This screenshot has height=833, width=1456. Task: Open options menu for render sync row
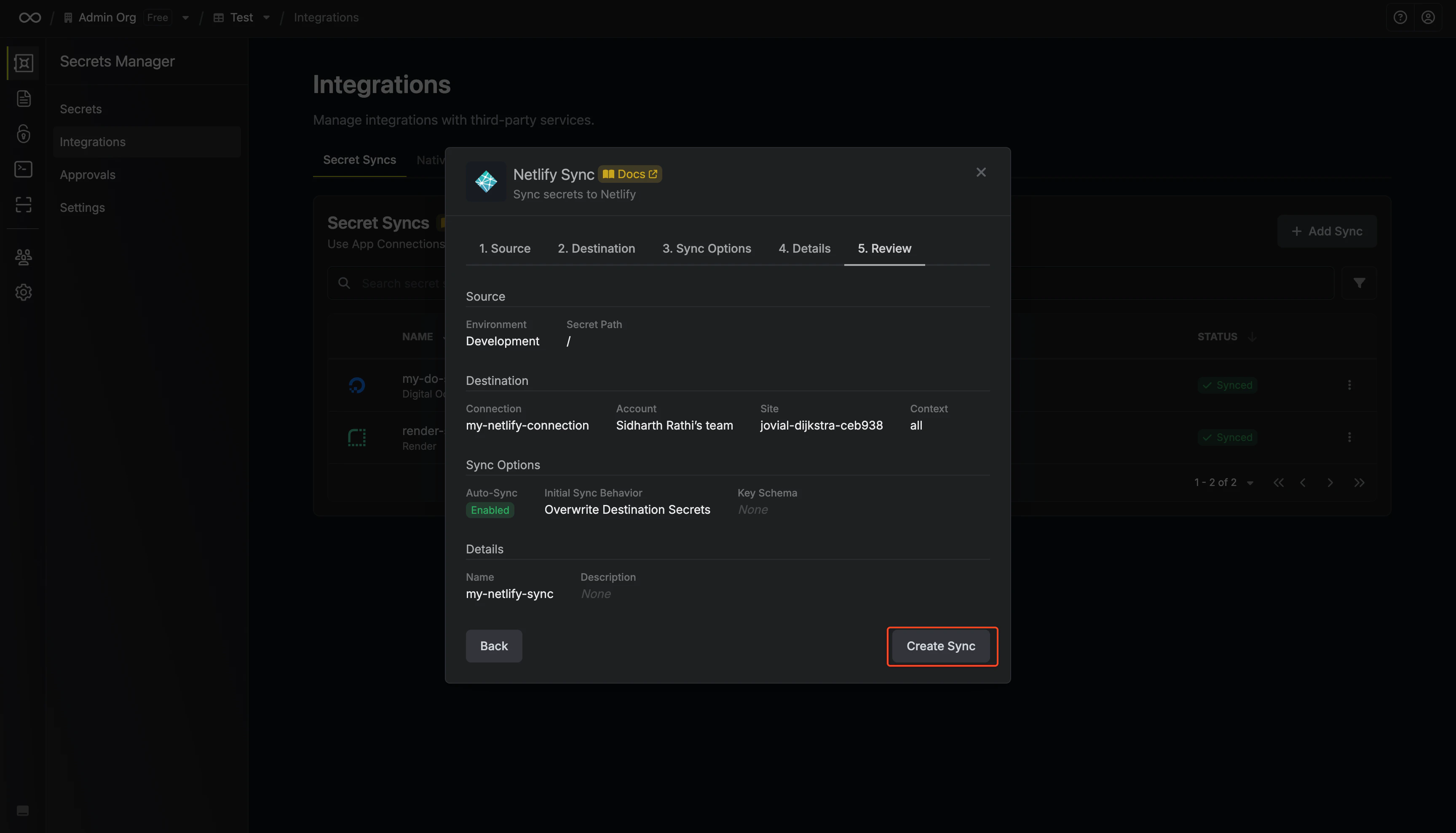pos(1349,437)
